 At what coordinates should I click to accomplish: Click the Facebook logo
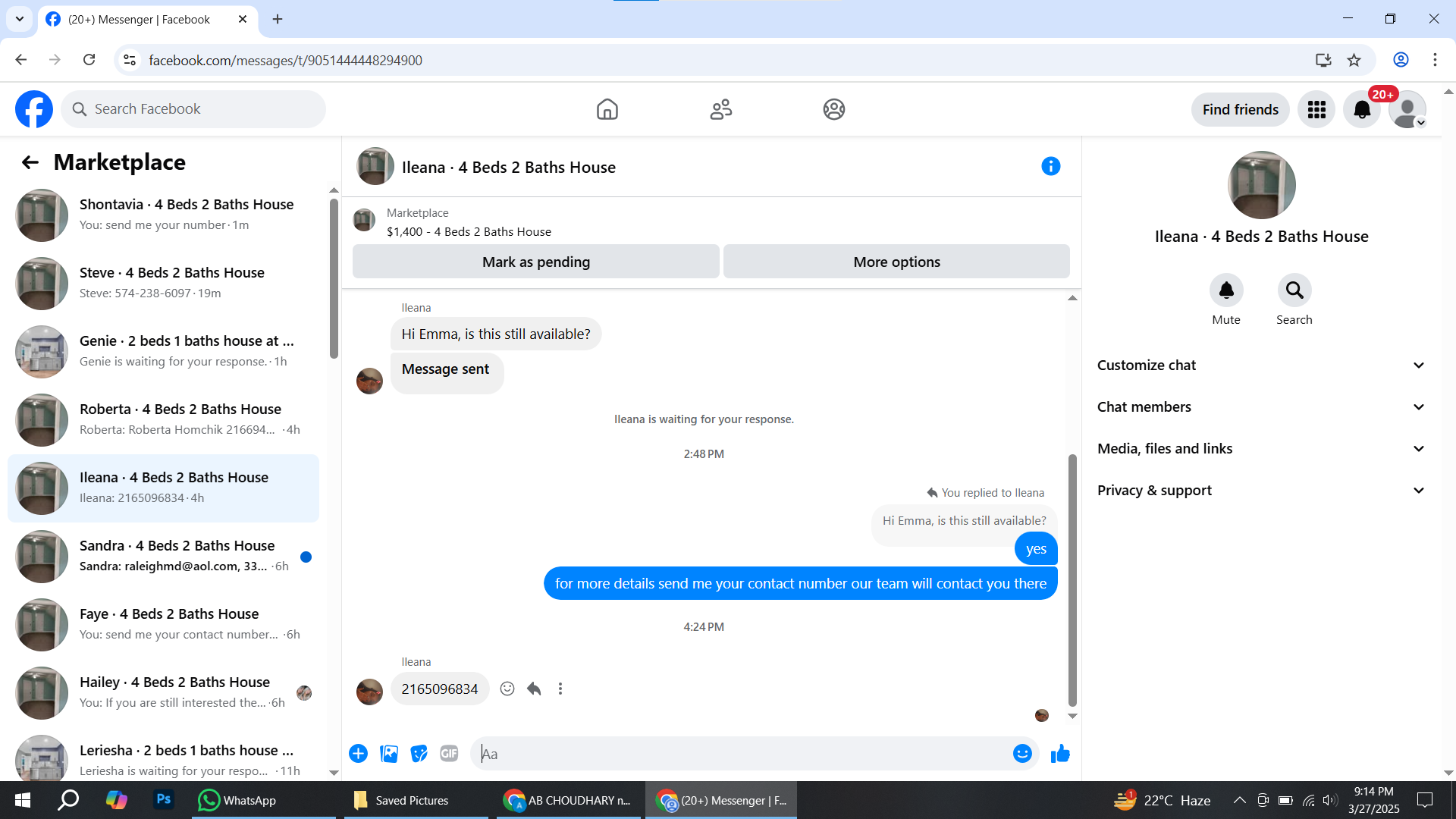34,109
